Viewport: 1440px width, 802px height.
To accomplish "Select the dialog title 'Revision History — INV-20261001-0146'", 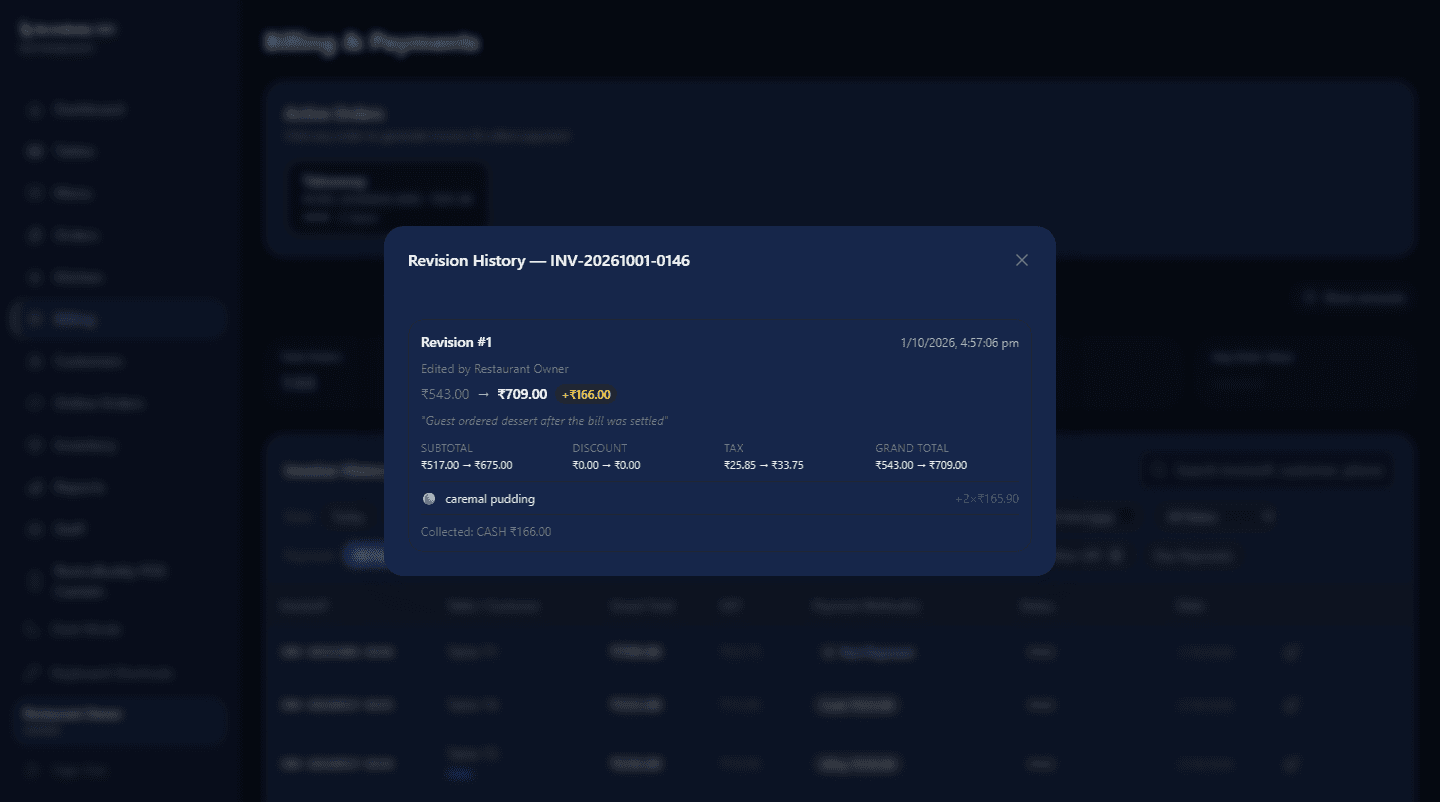I will tap(549, 261).
